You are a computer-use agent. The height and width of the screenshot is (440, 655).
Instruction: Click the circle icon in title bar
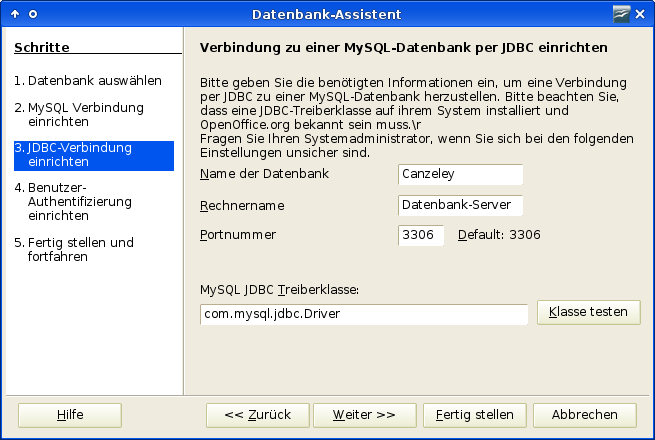[x=33, y=14]
